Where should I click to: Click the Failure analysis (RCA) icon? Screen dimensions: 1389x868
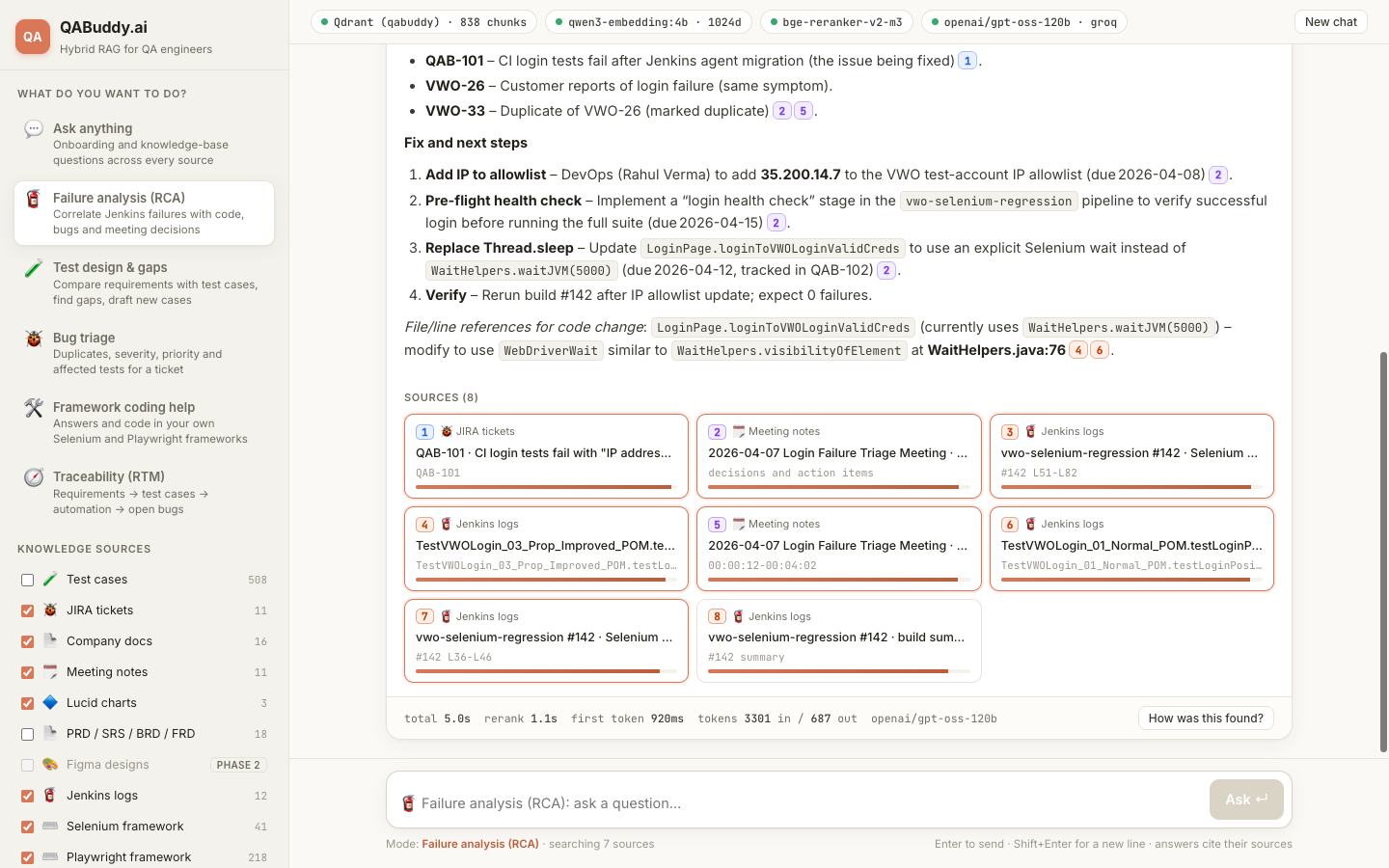pos(34,199)
